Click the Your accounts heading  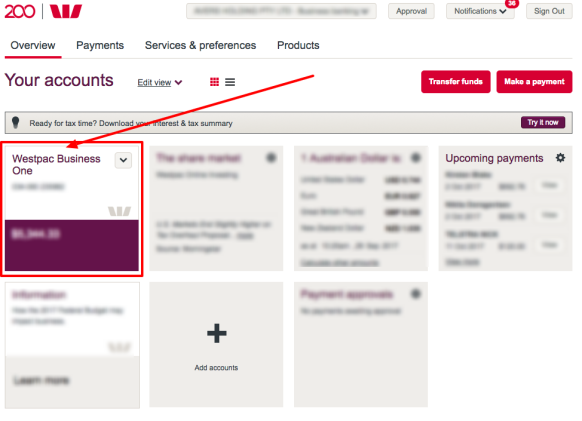tap(59, 80)
